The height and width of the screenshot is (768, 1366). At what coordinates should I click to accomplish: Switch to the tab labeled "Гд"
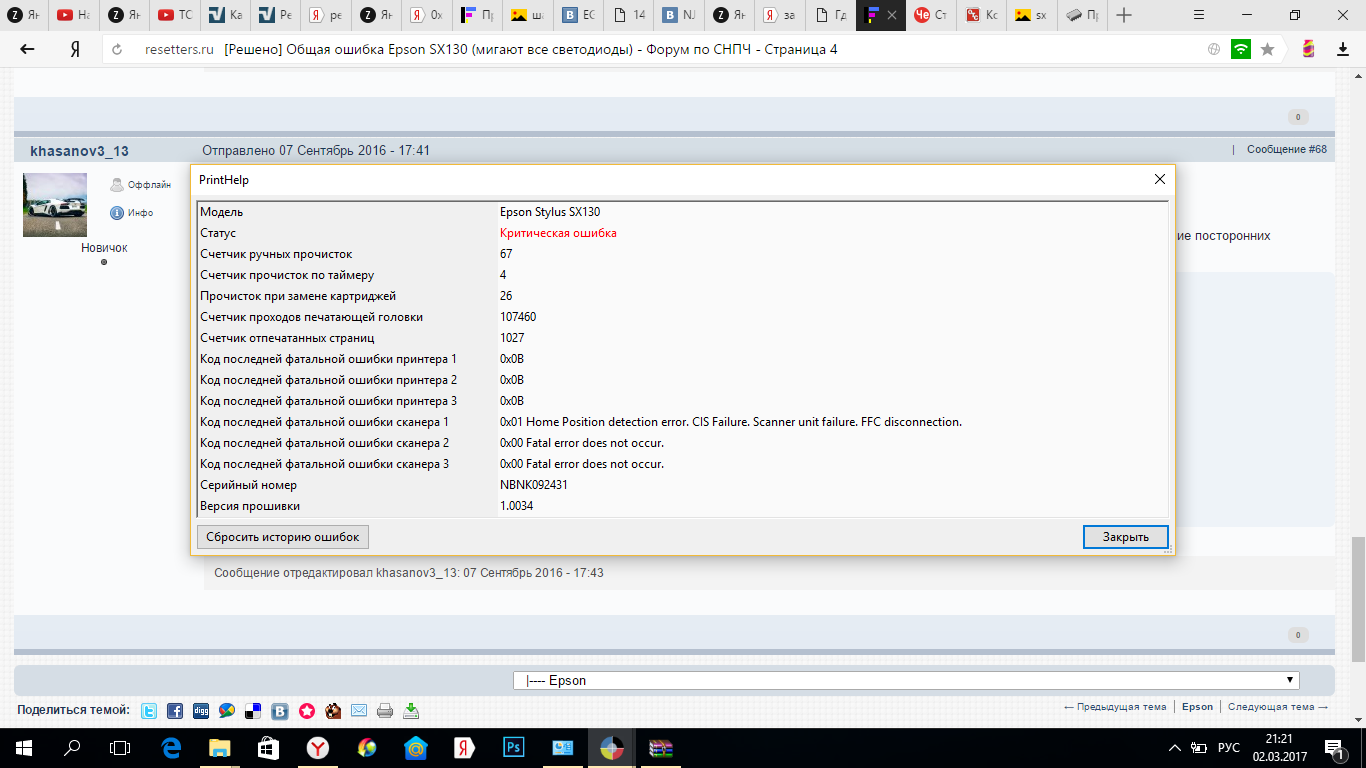pos(832,15)
